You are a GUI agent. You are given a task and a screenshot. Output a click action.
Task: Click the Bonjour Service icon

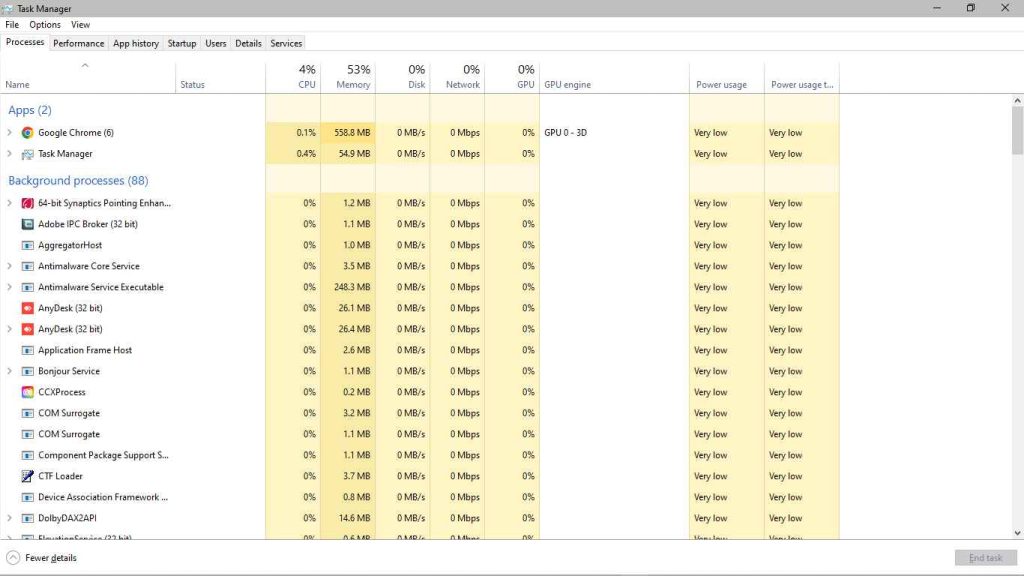pos(27,371)
